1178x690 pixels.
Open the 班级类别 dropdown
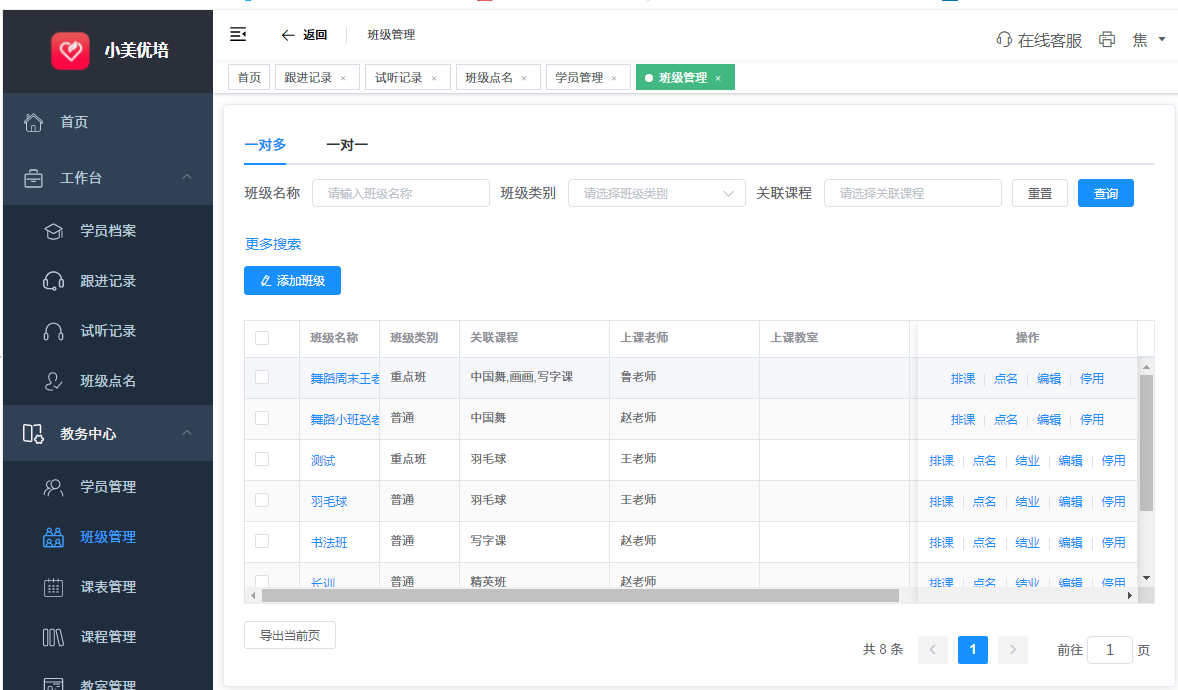(656, 194)
